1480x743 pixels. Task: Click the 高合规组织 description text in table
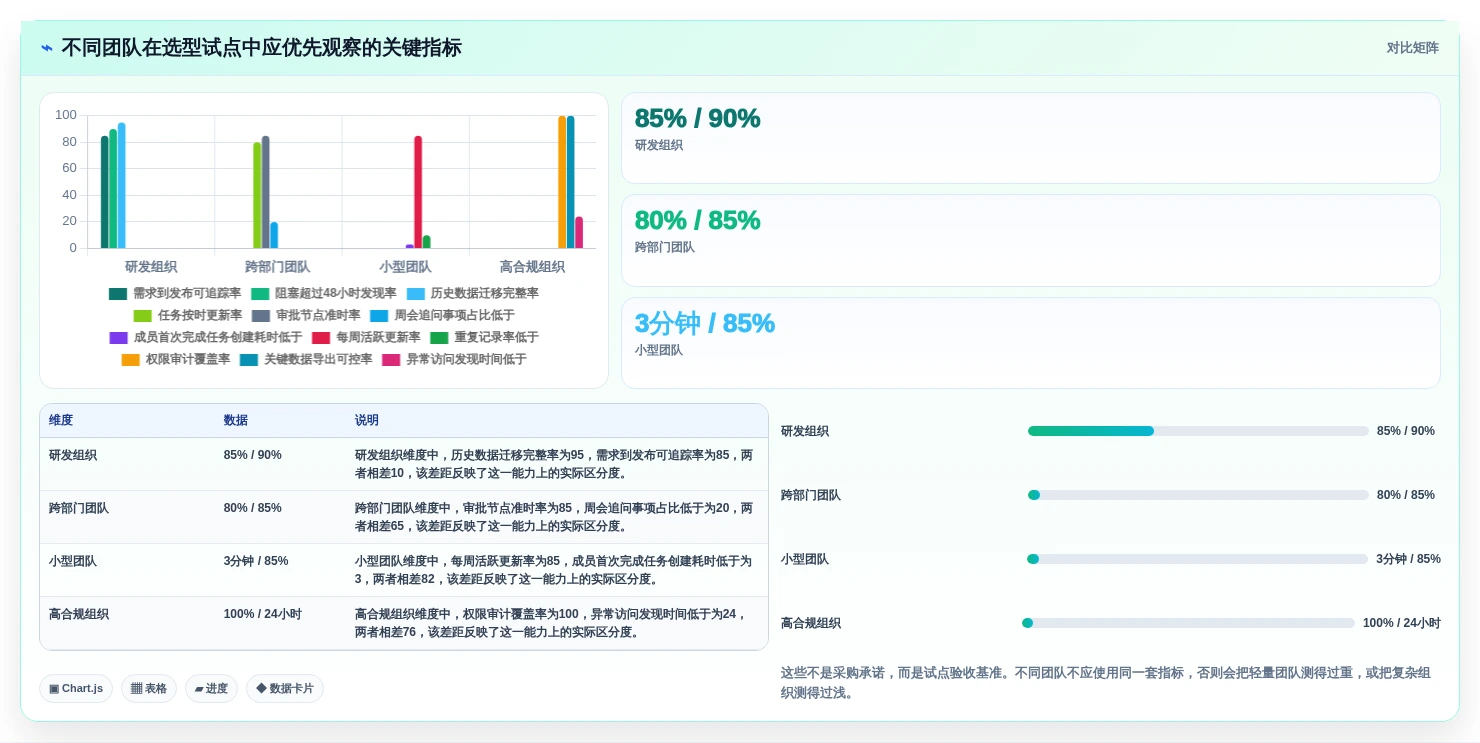(551, 623)
